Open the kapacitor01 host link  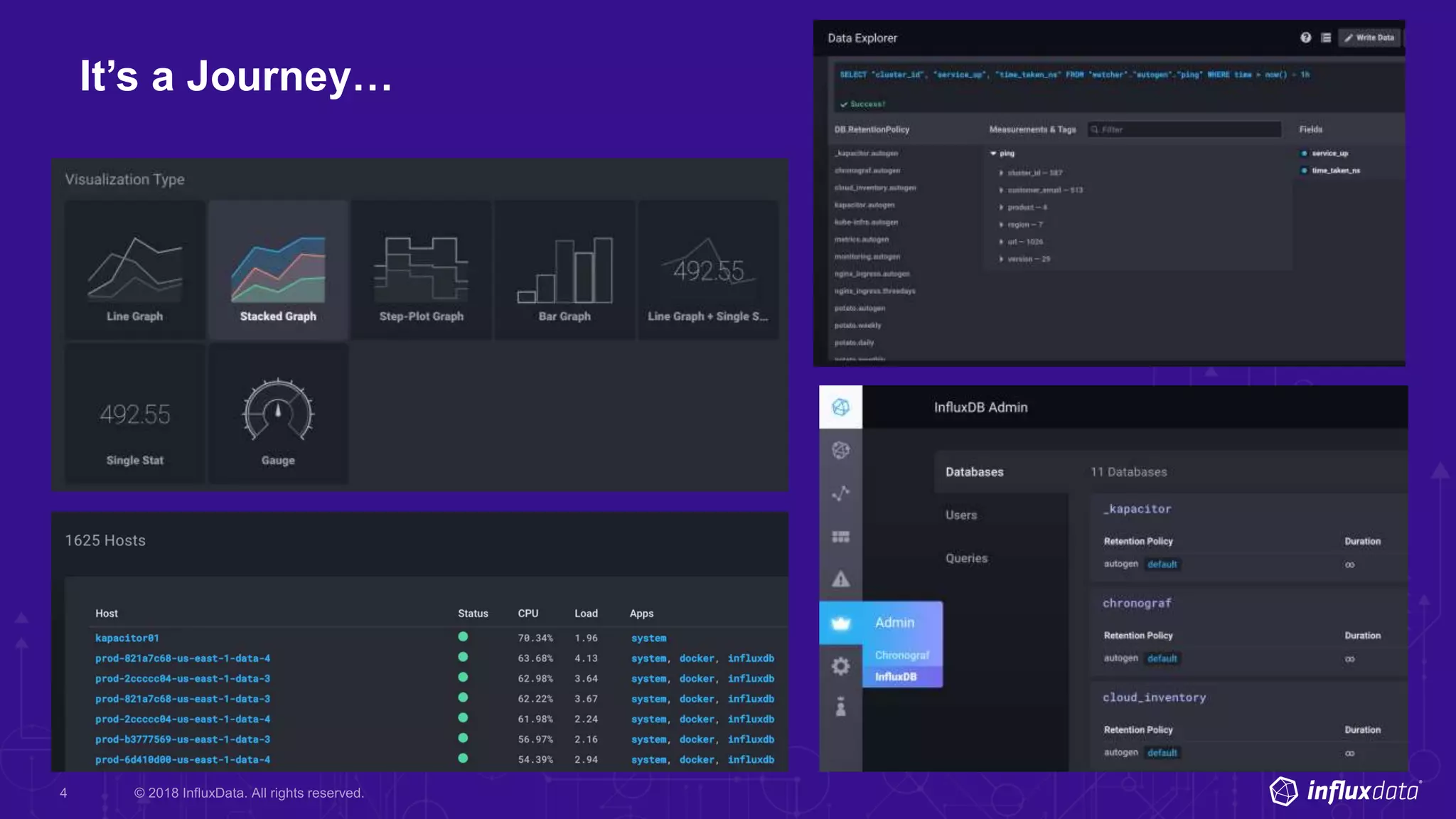[x=127, y=638]
